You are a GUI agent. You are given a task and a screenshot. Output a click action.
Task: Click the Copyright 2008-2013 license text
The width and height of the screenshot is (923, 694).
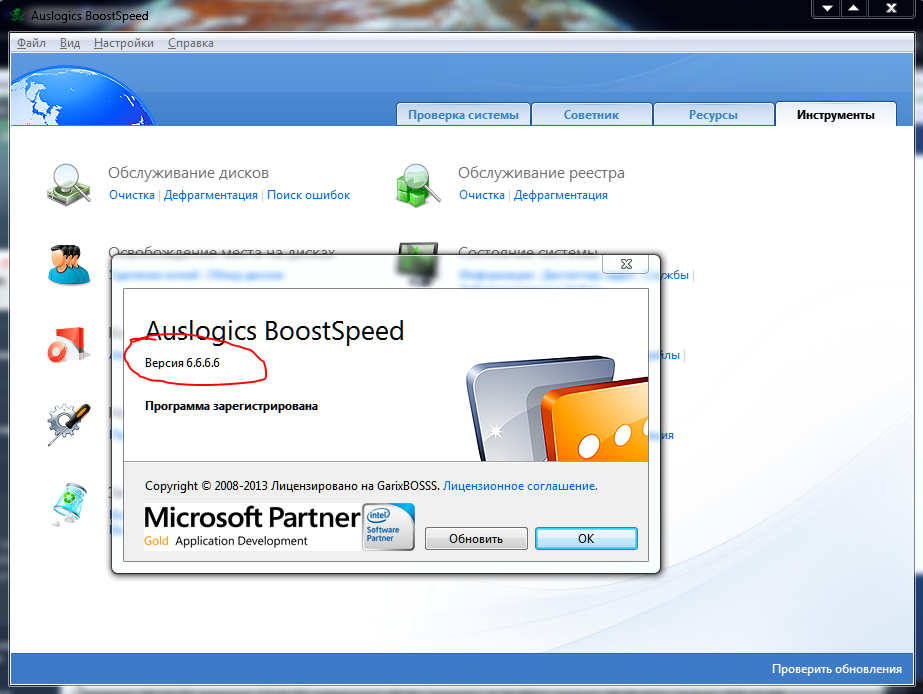[293, 486]
